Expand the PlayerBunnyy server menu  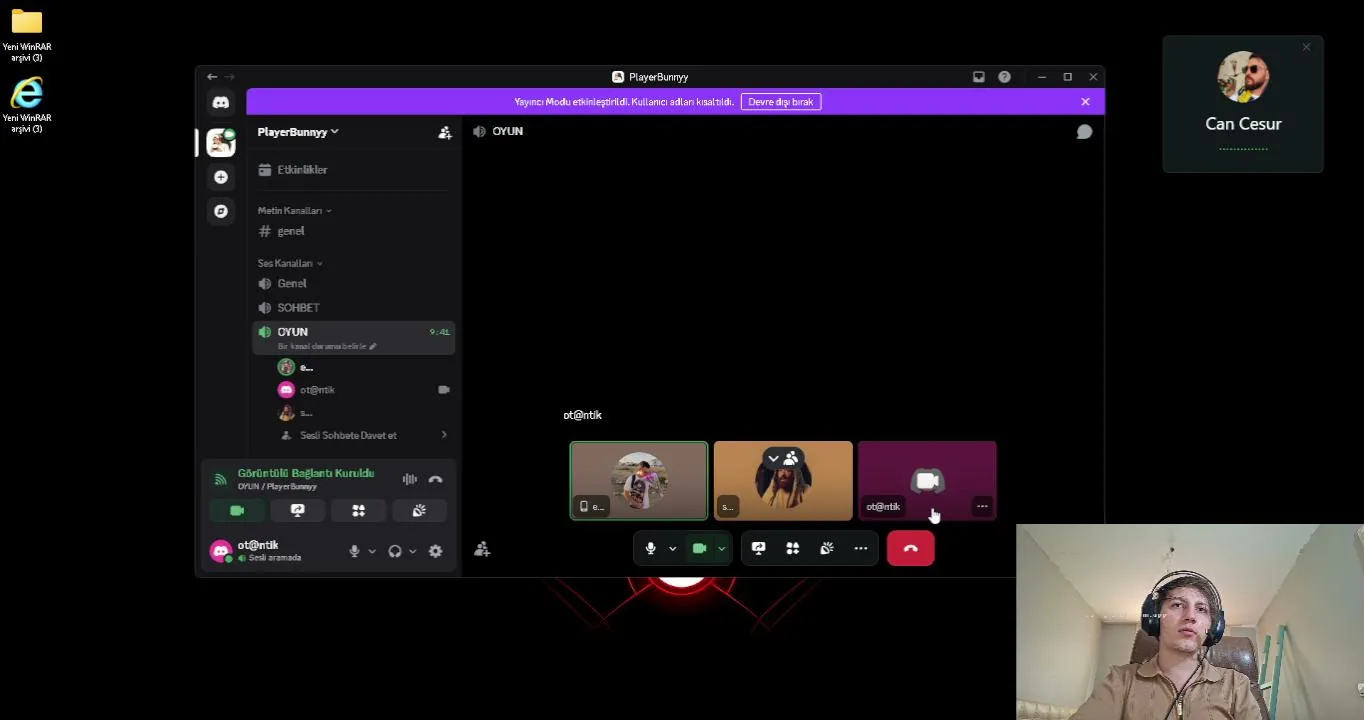pos(298,132)
